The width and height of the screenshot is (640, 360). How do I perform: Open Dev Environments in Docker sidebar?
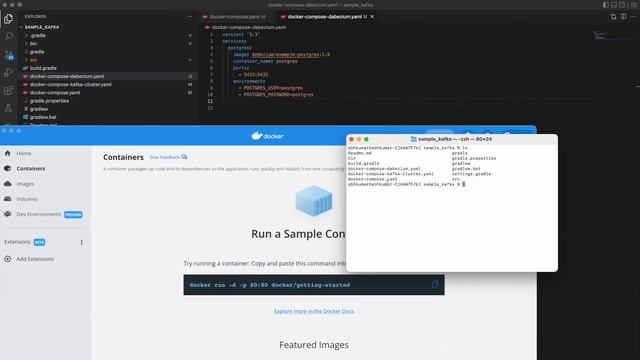[38, 214]
